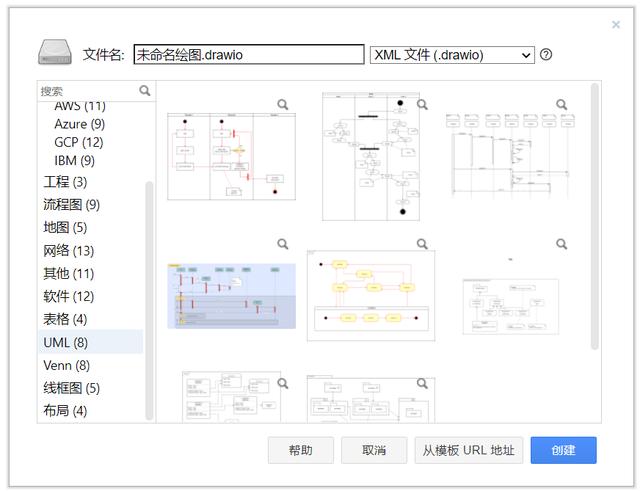The height and width of the screenshot is (491, 640).
Task: Select the red swimlane activity diagram thumbnail
Action: tap(232, 156)
